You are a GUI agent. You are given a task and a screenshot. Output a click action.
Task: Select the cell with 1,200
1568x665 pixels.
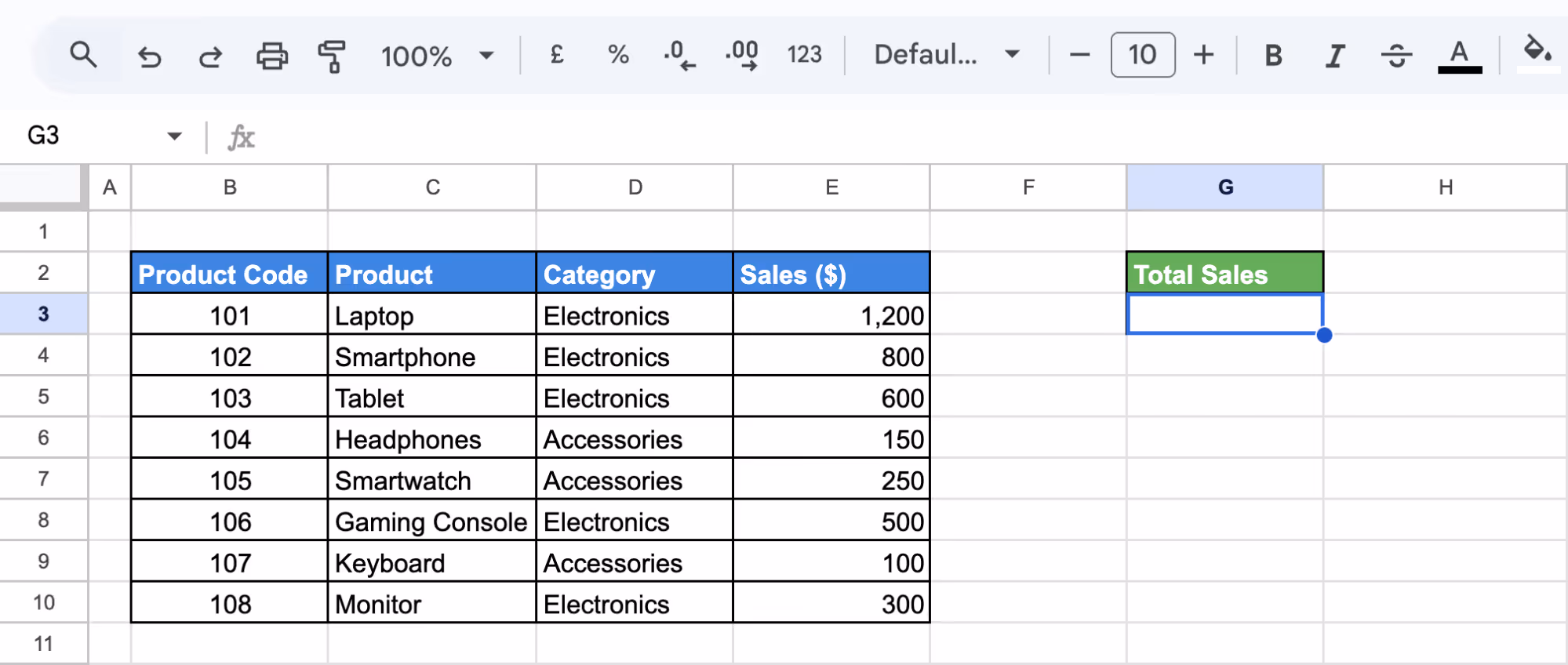click(831, 314)
